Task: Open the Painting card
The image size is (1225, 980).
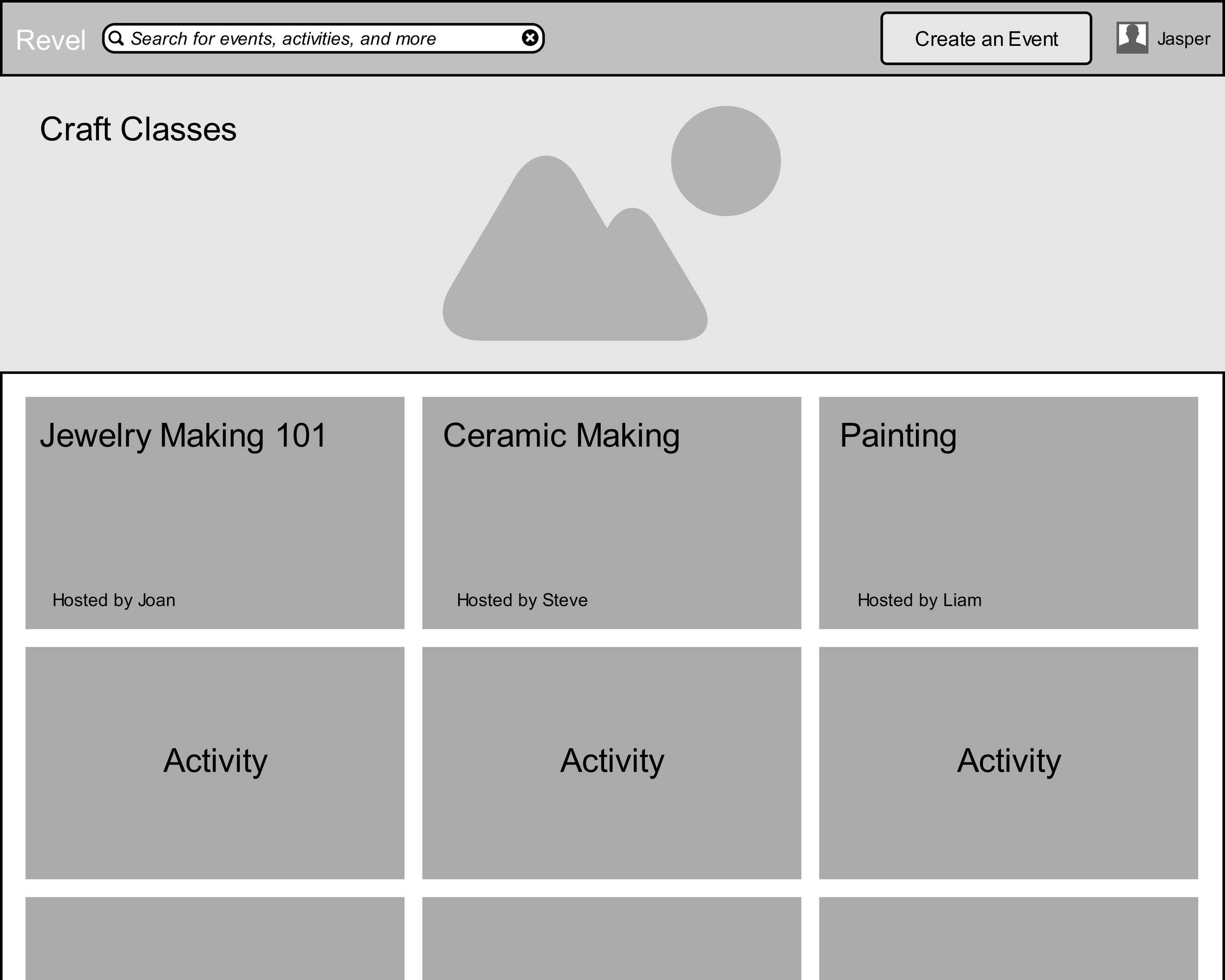Action: (x=1008, y=513)
